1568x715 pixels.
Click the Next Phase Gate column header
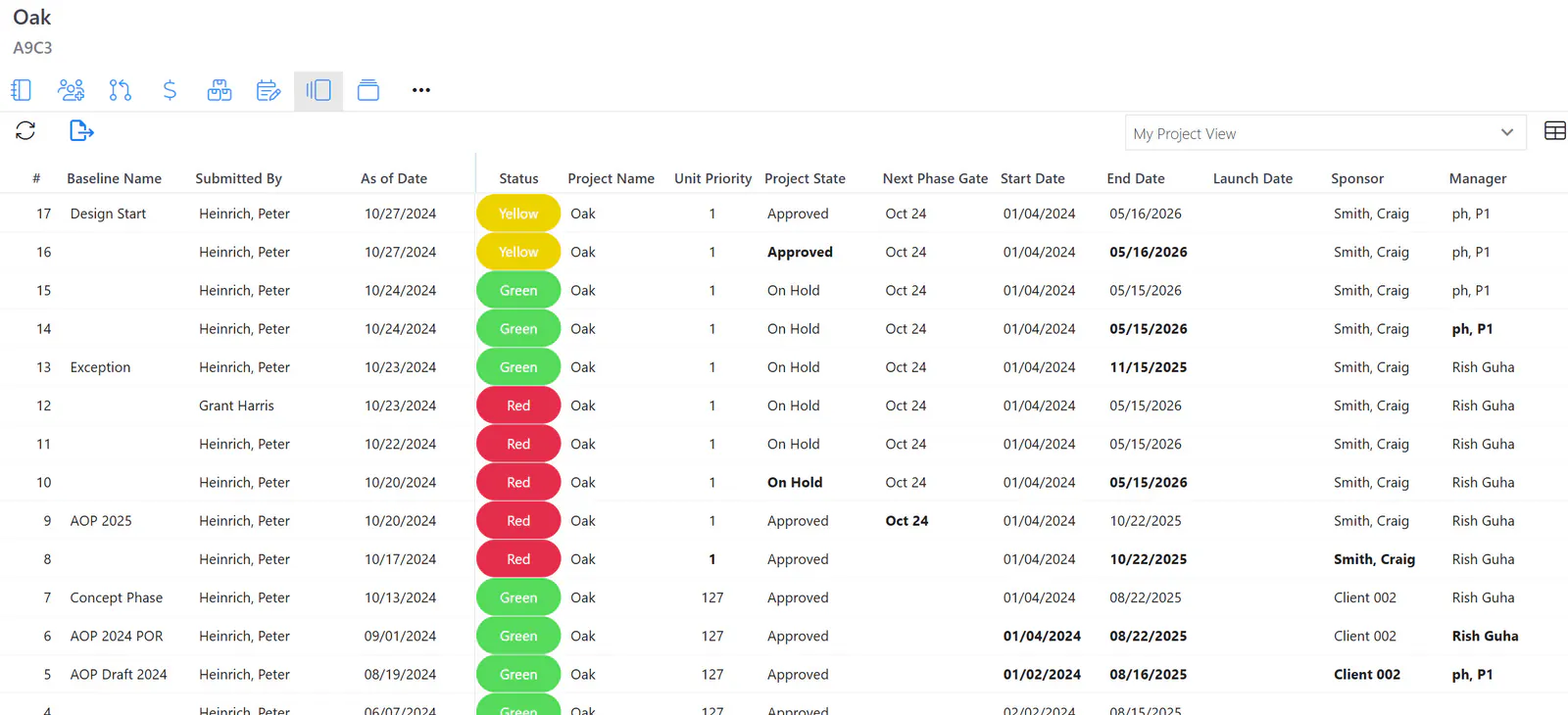pyautogui.click(x=935, y=178)
